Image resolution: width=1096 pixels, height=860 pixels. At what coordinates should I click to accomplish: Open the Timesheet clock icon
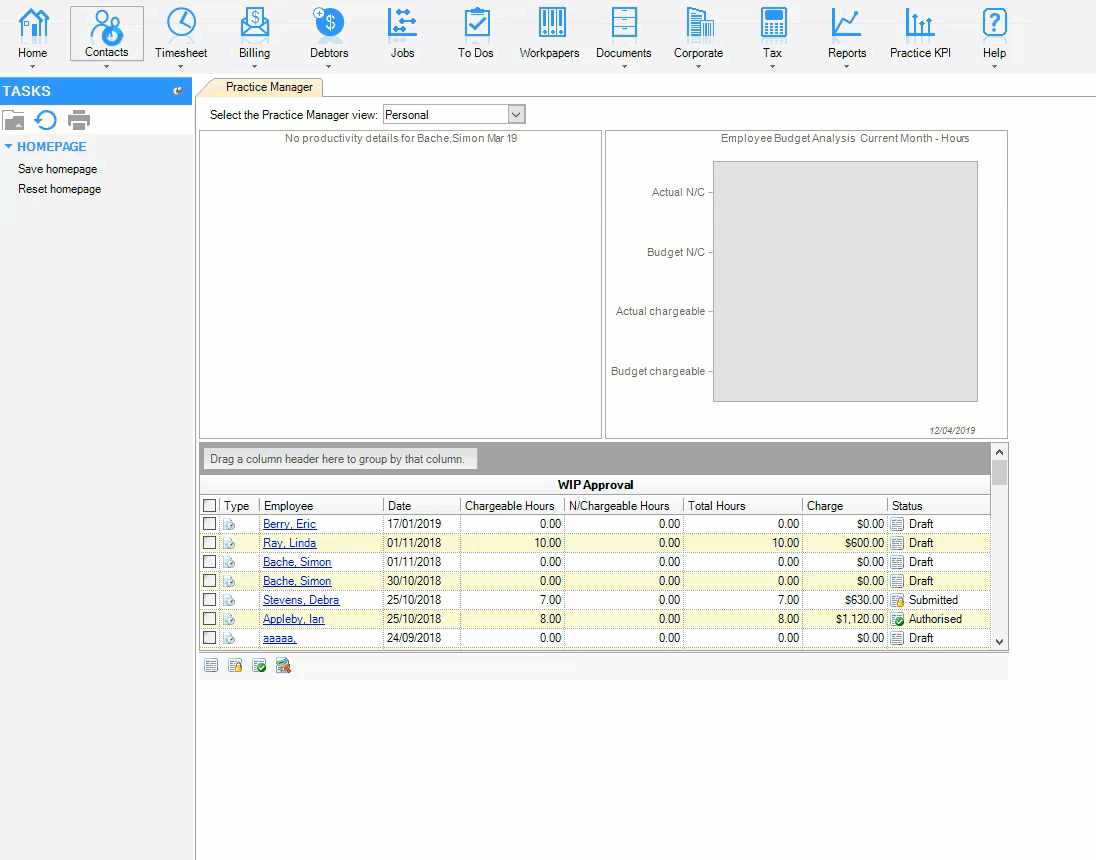[x=181, y=23]
